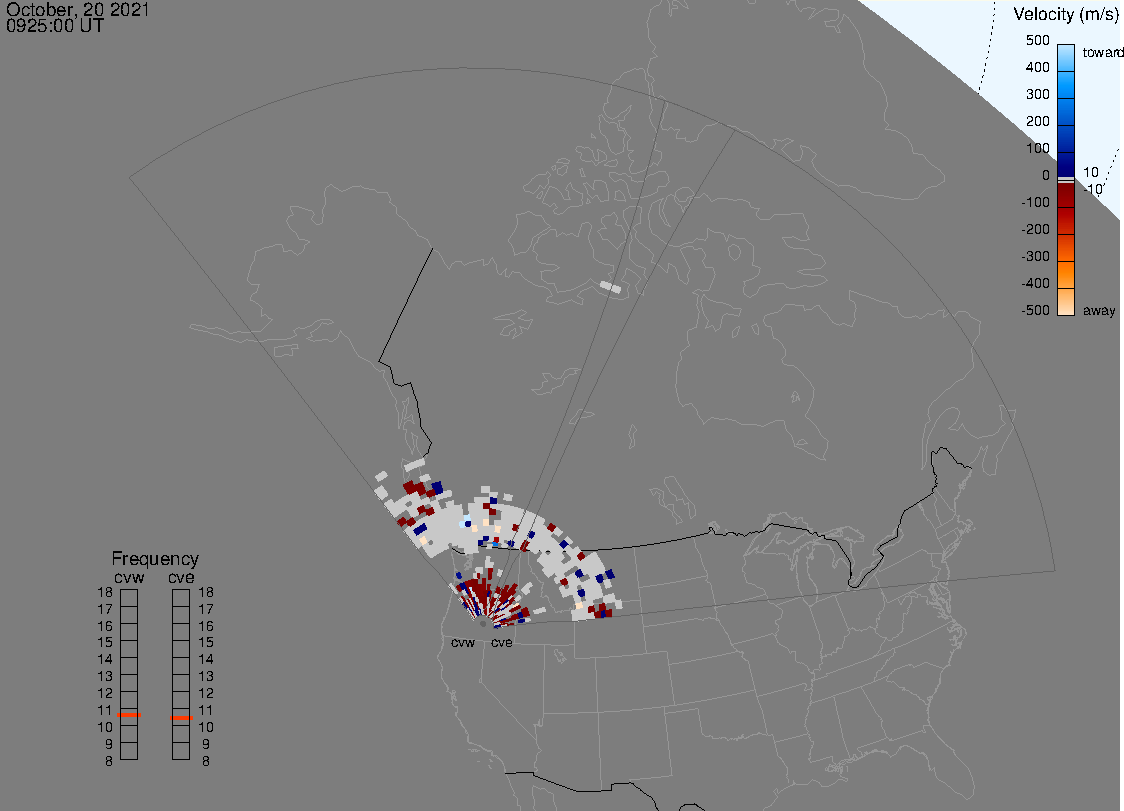
Task: Click the isolated grey scatter cell in Arctic Canada
Action: [610, 287]
